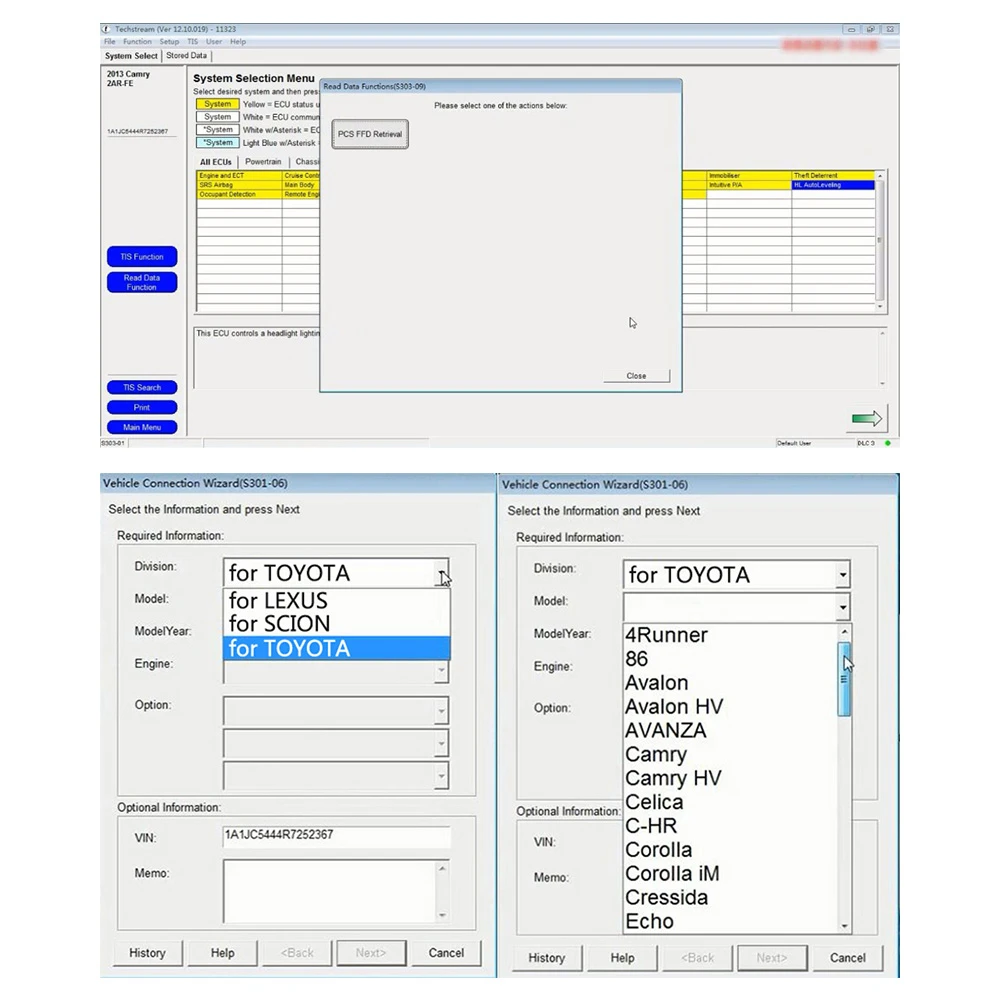
Task: Select Cressida from model list
Action: click(730, 897)
